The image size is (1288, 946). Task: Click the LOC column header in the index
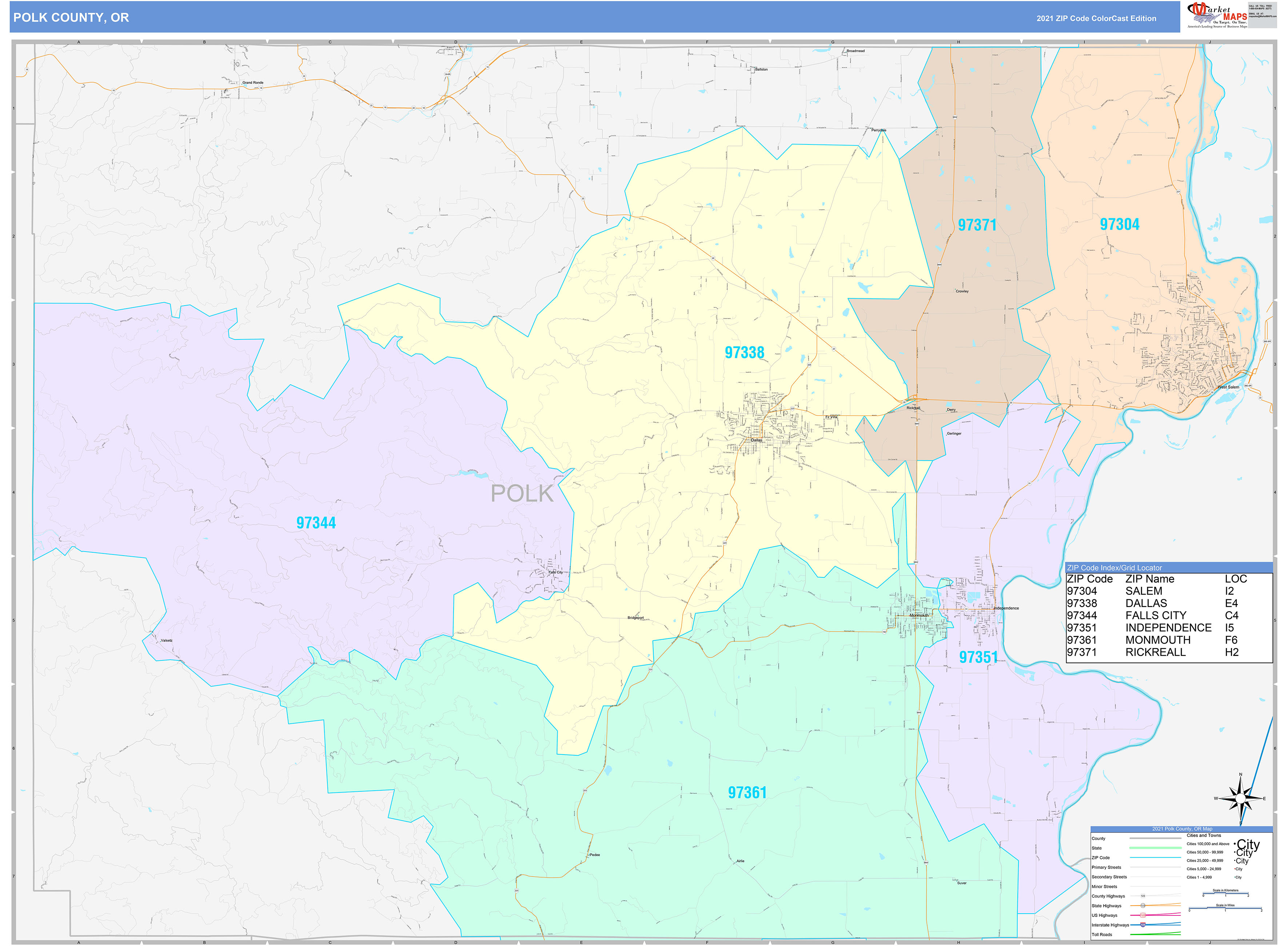pyautogui.click(x=1236, y=580)
